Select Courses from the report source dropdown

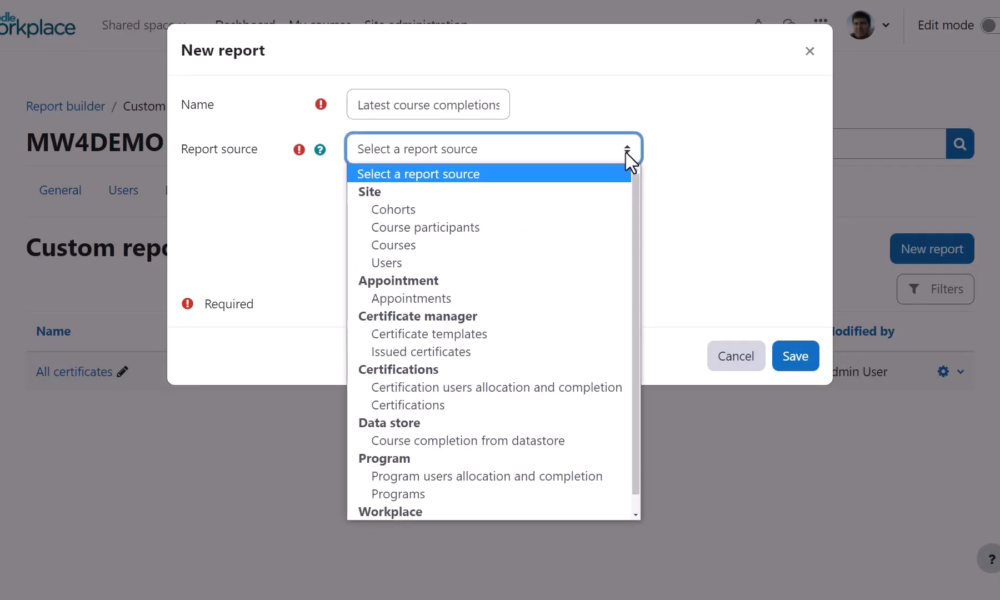click(x=393, y=244)
